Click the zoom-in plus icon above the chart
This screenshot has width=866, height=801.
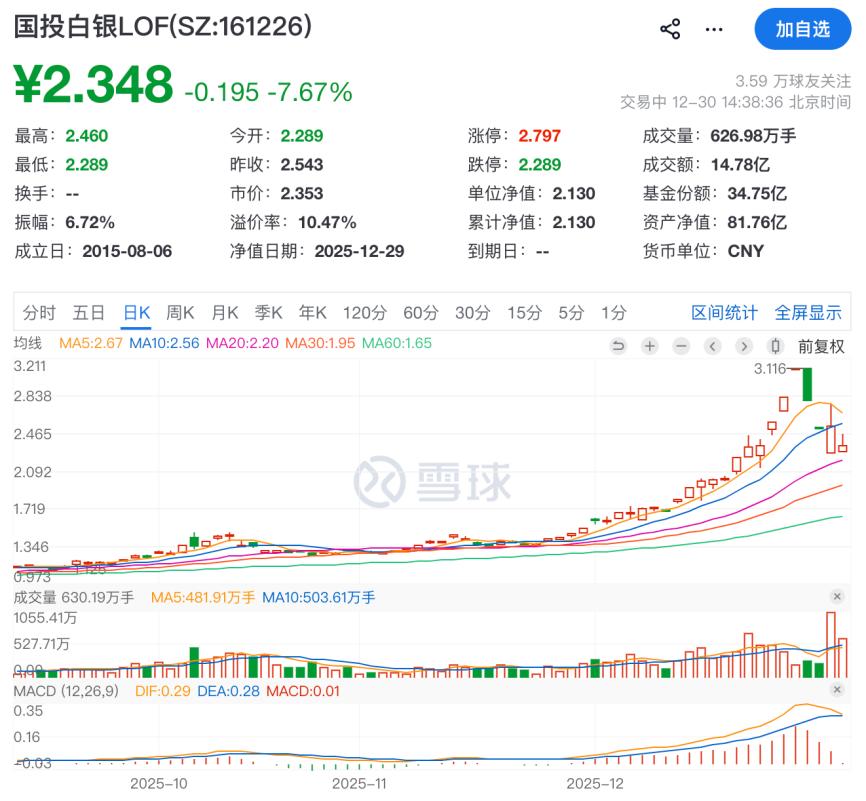point(650,347)
